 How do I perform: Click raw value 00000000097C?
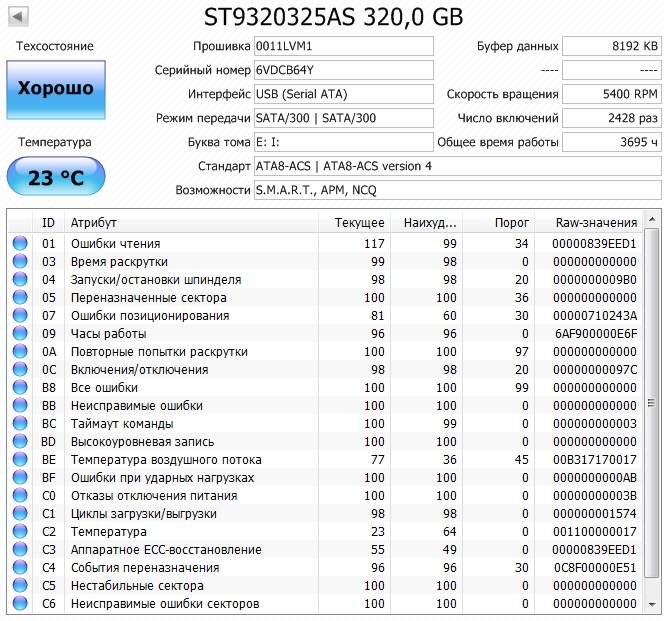[x=594, y=370]
